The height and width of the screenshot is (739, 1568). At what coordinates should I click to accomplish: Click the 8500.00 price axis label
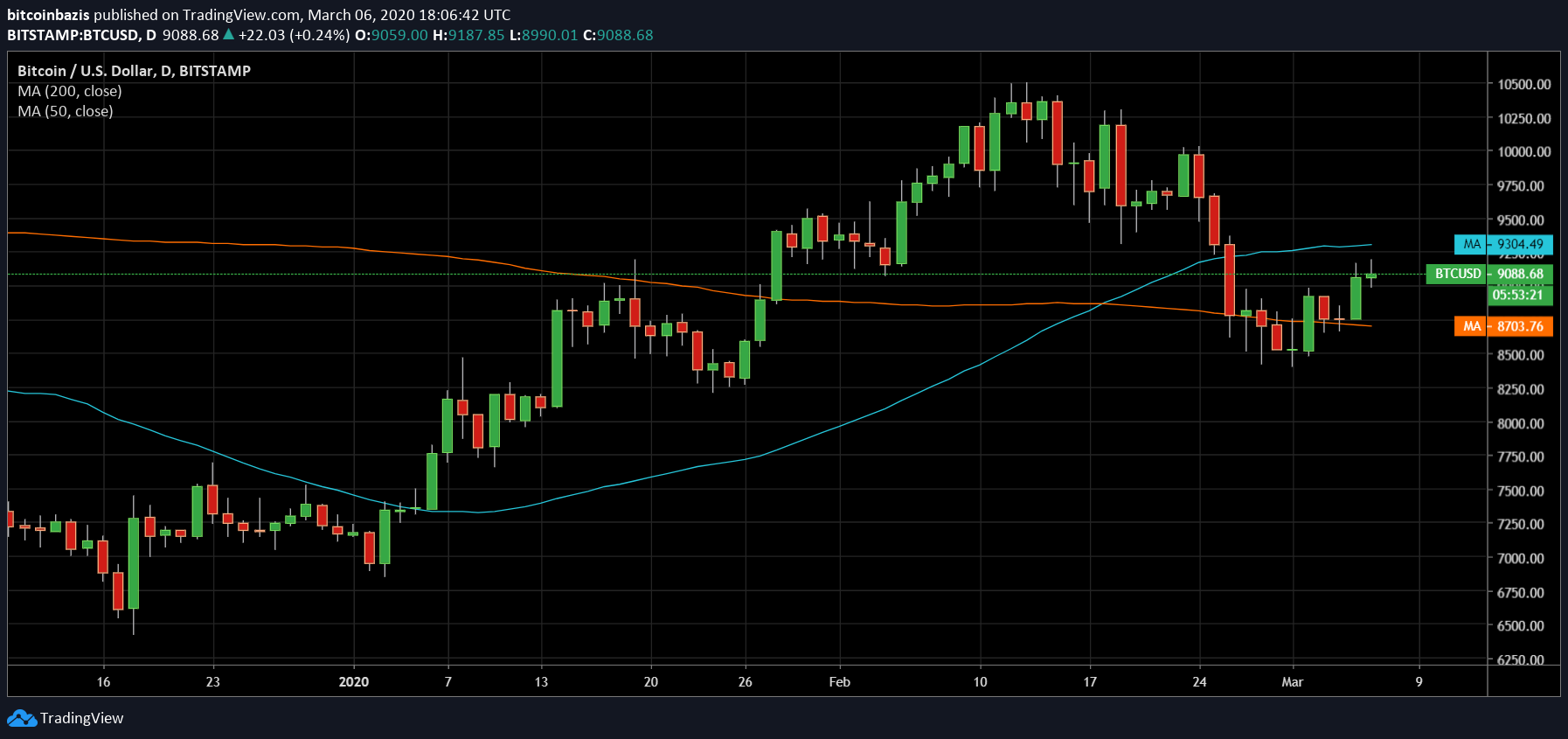coord(1521,356)
